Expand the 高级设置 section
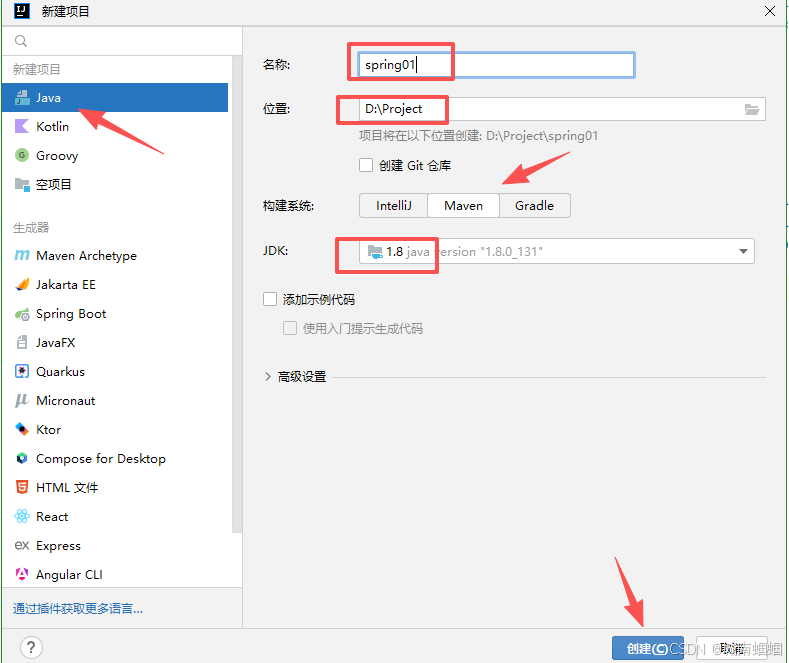The width and height of the screenshot is (789, 663). point(267,377)
